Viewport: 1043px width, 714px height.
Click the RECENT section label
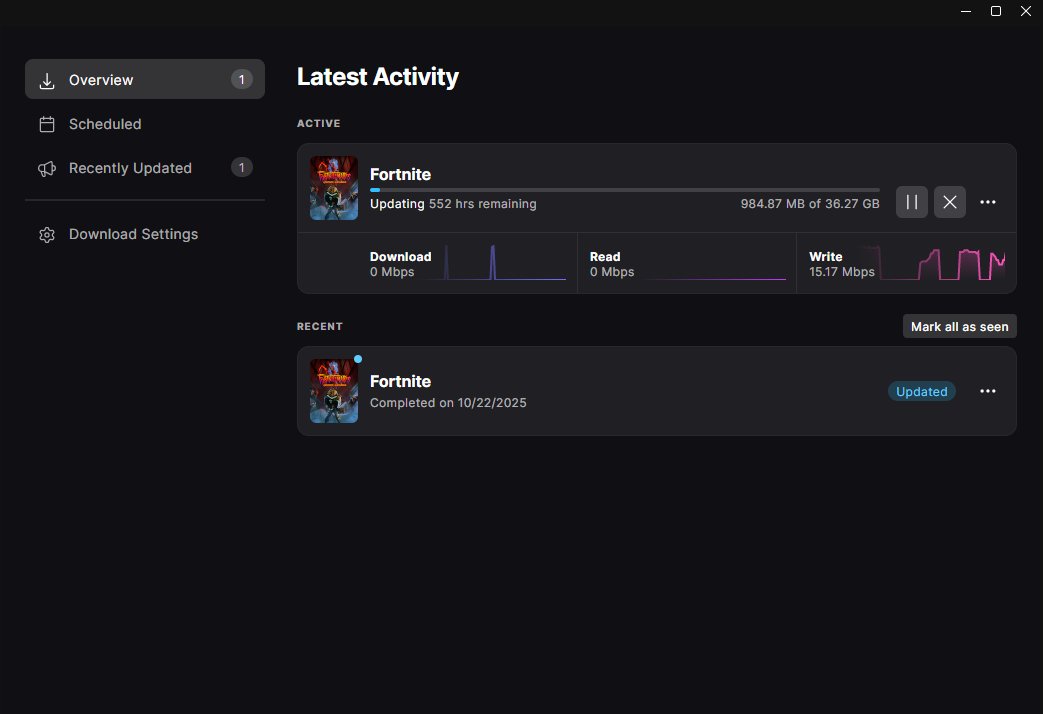pyautogui.click(x=319, y=326)
